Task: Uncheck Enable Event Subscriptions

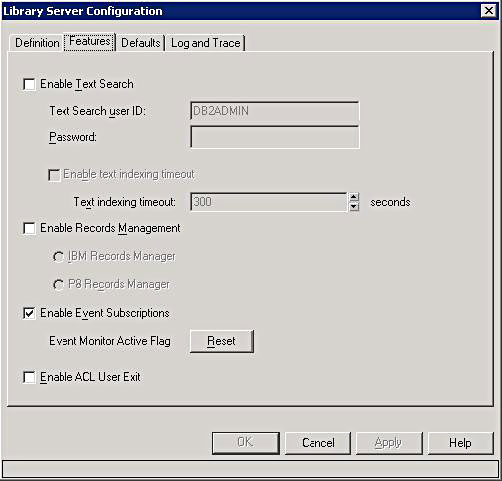Action: pyautogui.click(x=29, y=313)
